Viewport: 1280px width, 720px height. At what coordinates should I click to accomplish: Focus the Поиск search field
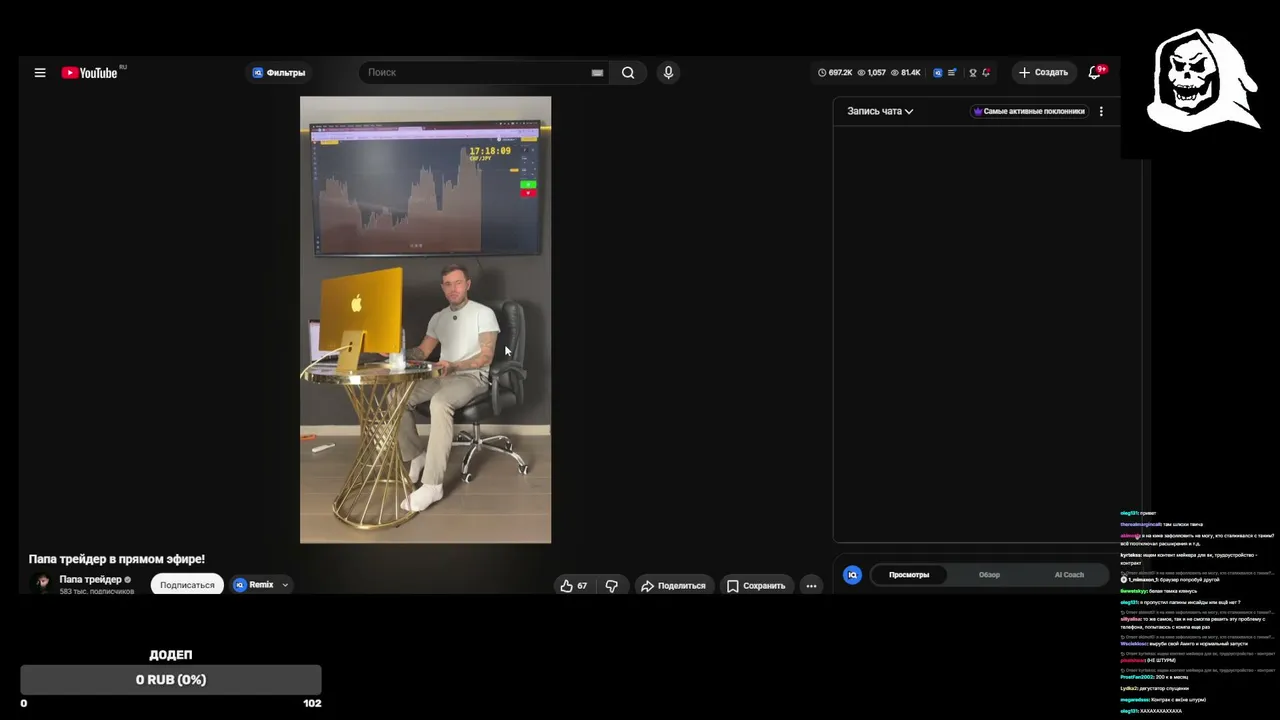coord(475,73)
